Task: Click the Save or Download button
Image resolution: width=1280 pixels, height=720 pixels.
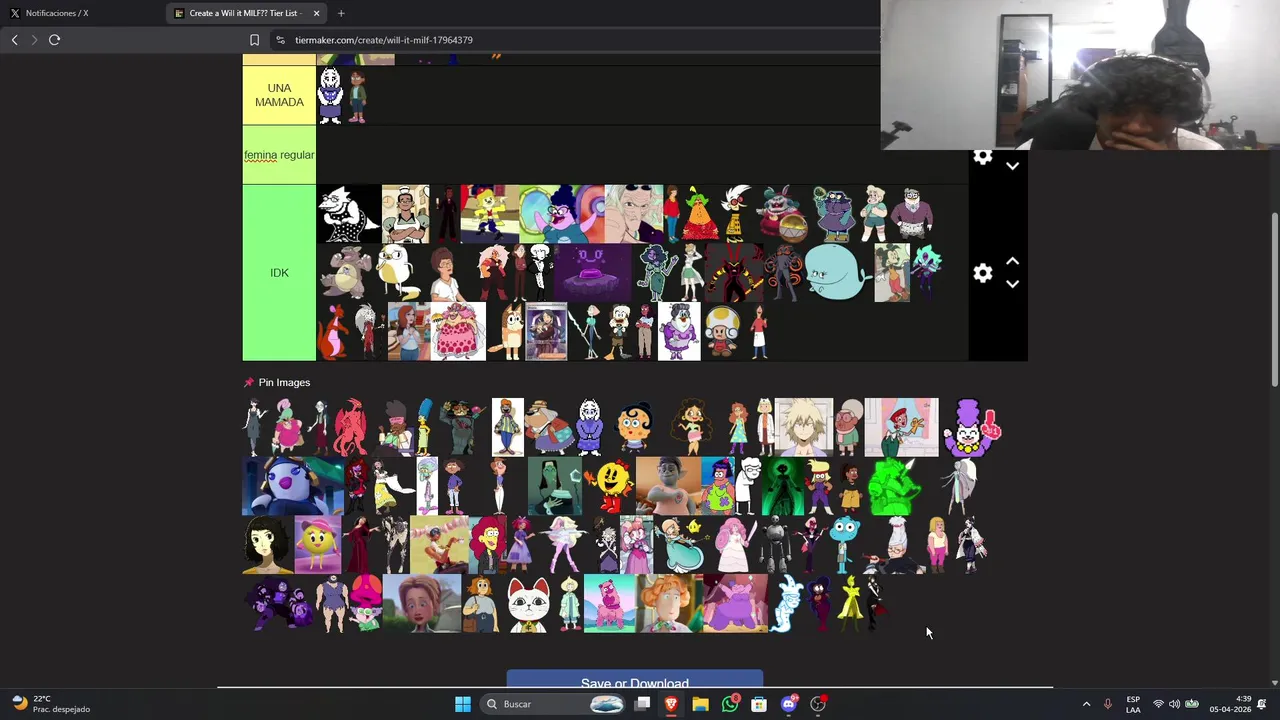Action: [635, 681]
